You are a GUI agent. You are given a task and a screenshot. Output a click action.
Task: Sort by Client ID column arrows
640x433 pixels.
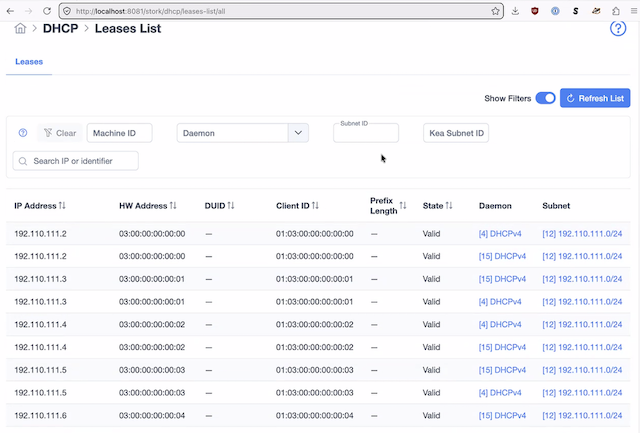(315, 205)
